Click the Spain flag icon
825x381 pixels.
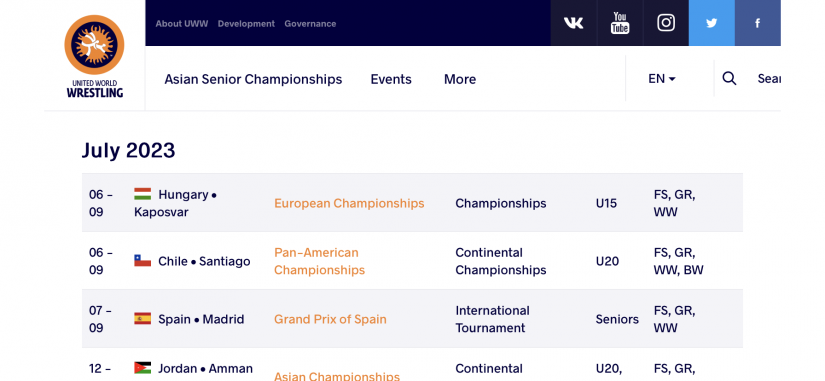[x=143, y=319]
